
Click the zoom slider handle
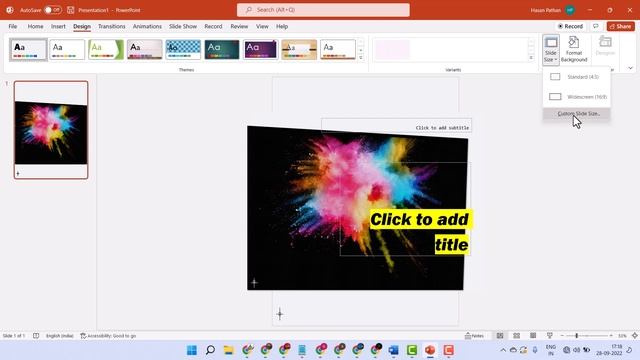(x=576, y=336)
